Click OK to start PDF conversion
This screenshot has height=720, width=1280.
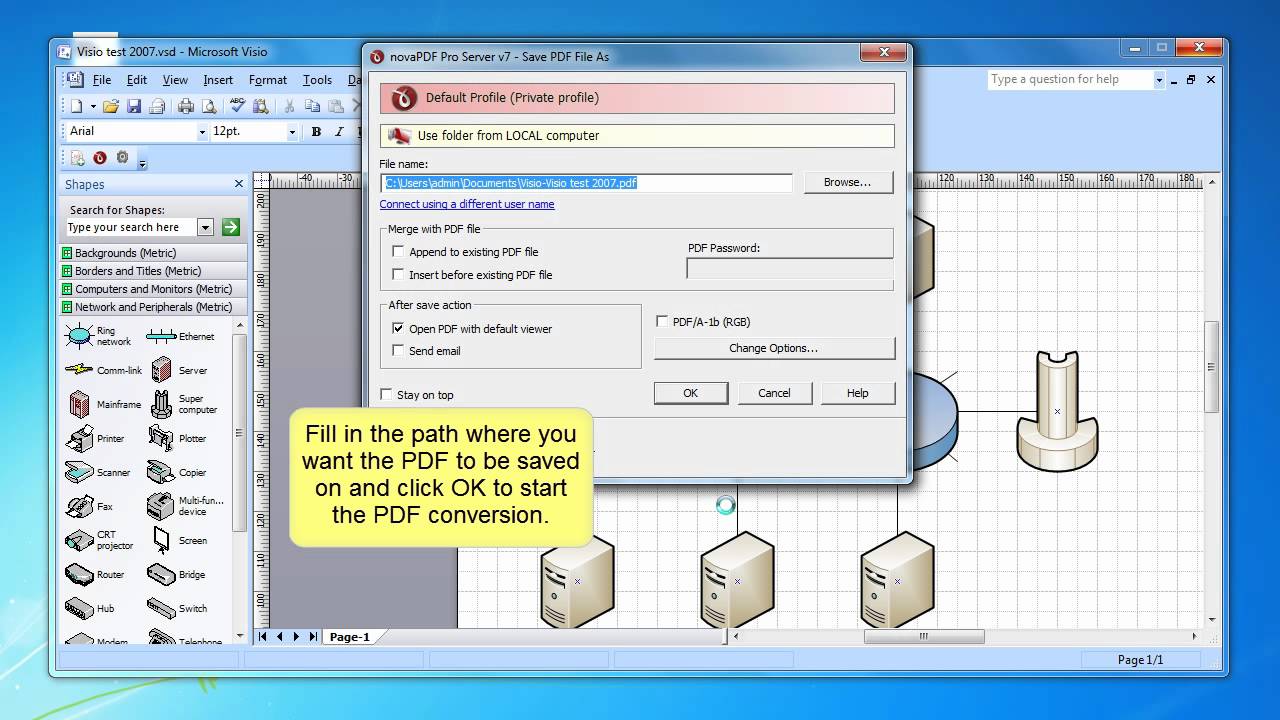690,393
